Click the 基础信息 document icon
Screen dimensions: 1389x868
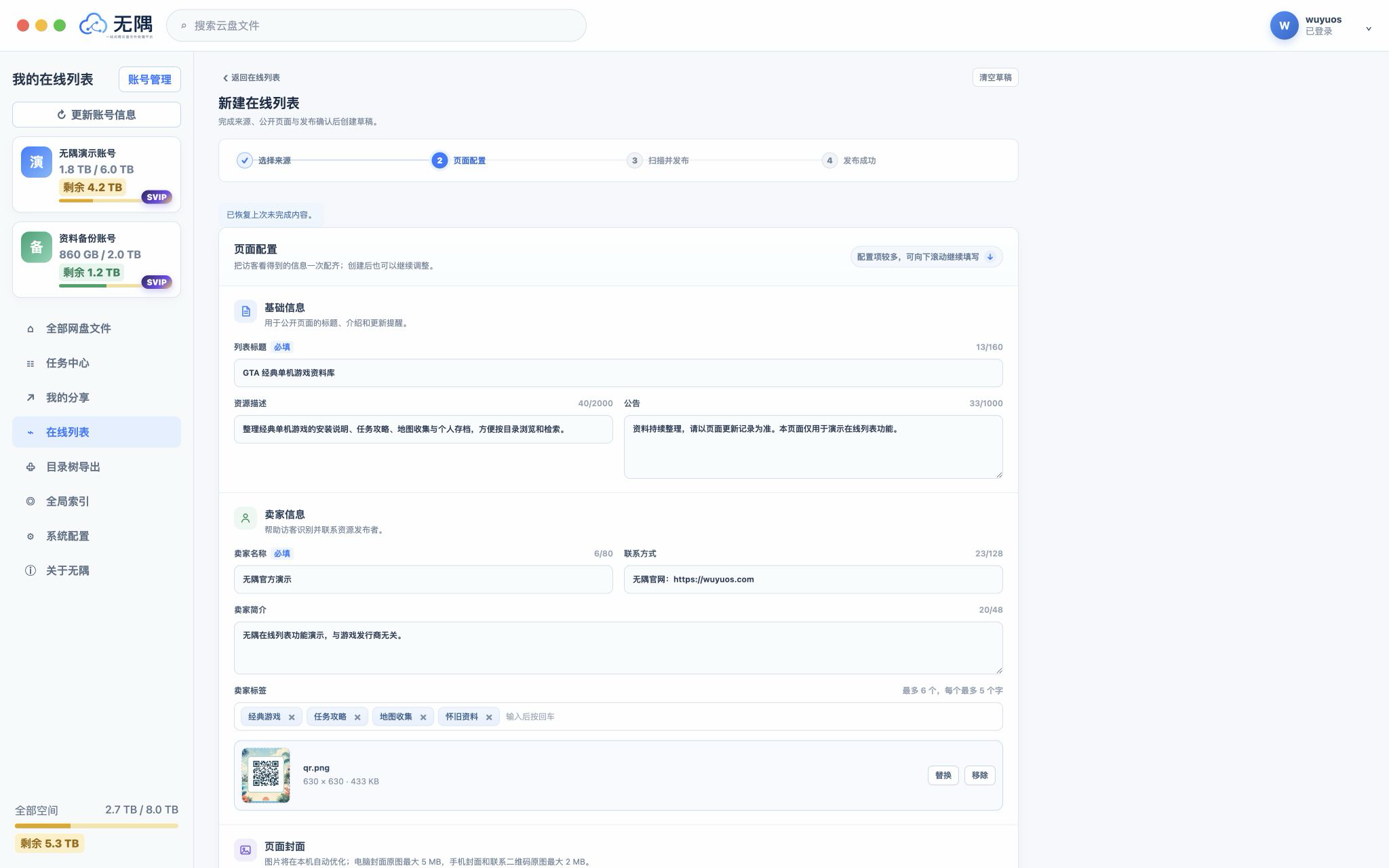click(x=246, y=311)
